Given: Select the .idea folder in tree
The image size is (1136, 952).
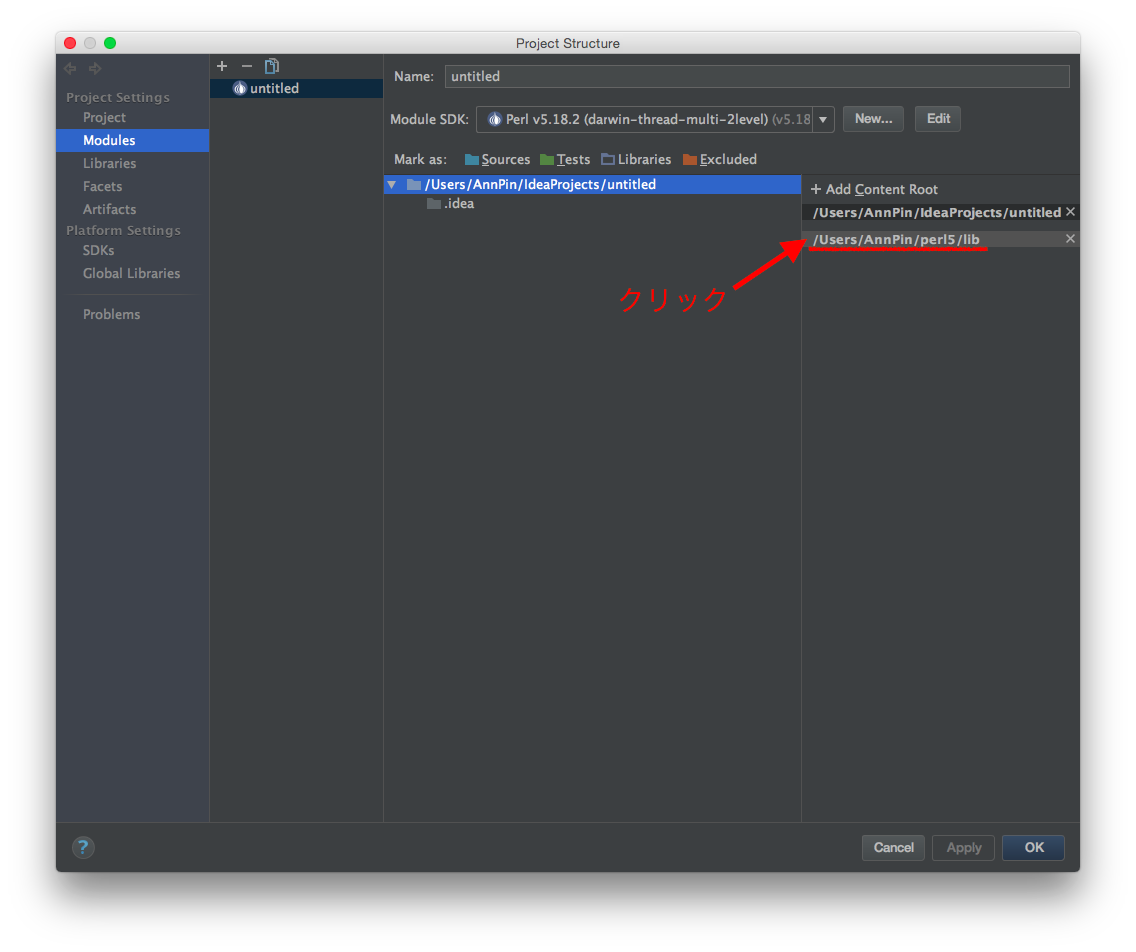Looking at the screenshot, I should (x=458, y=204).
